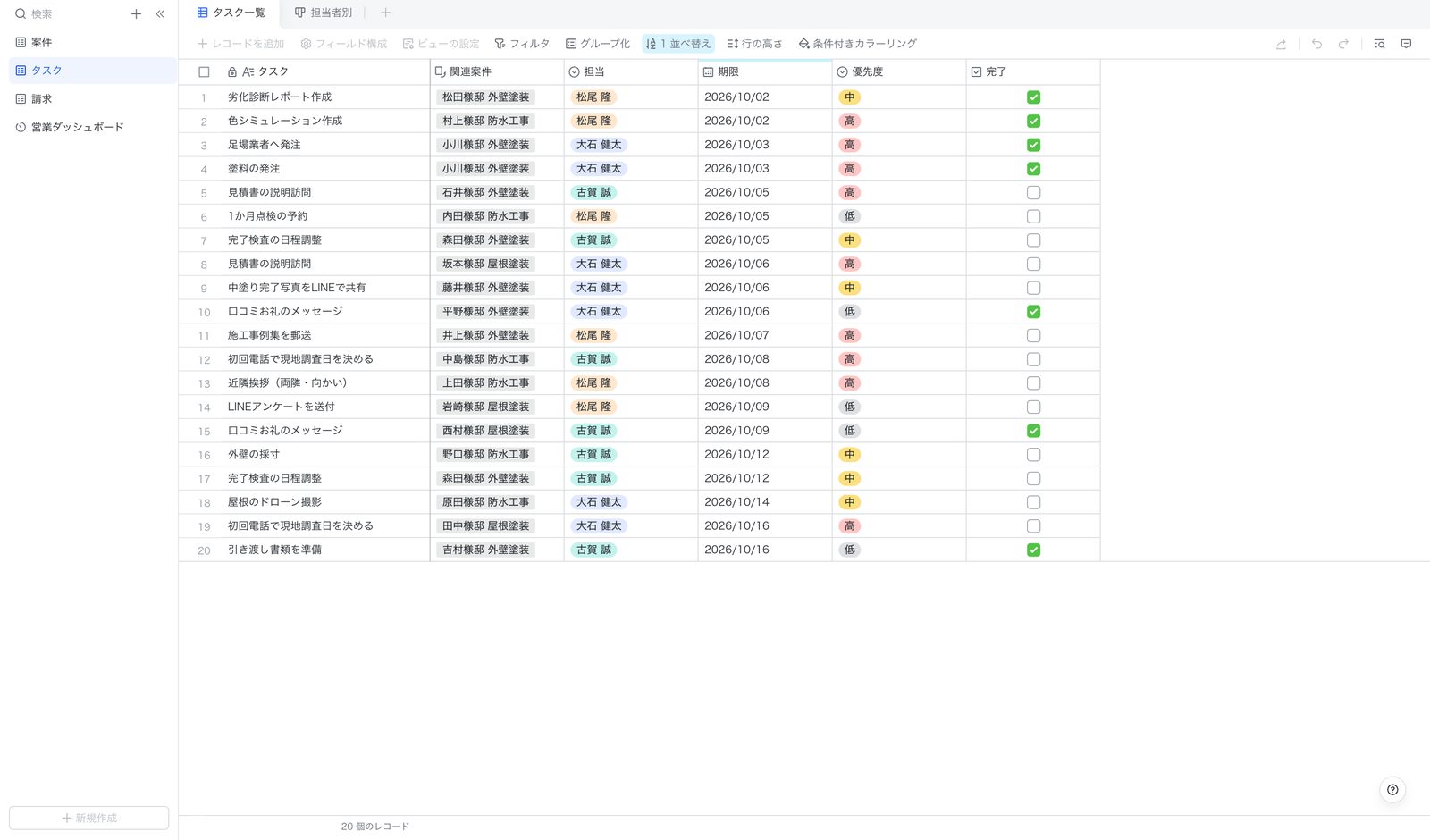Select the 2026/10/14 due date cell

point(765,502)
